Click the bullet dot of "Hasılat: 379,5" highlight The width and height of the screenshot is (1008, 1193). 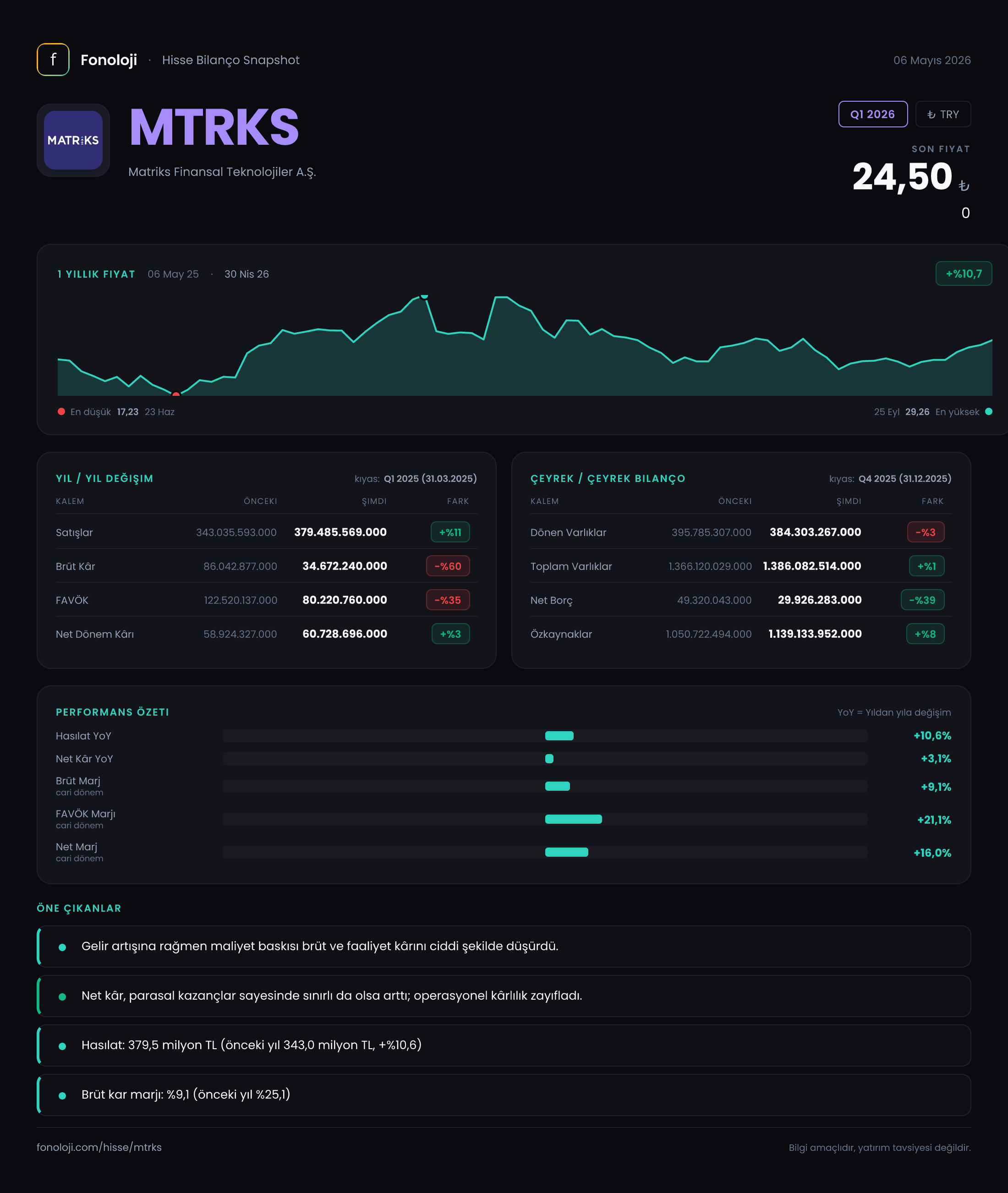pos(62,1046)
